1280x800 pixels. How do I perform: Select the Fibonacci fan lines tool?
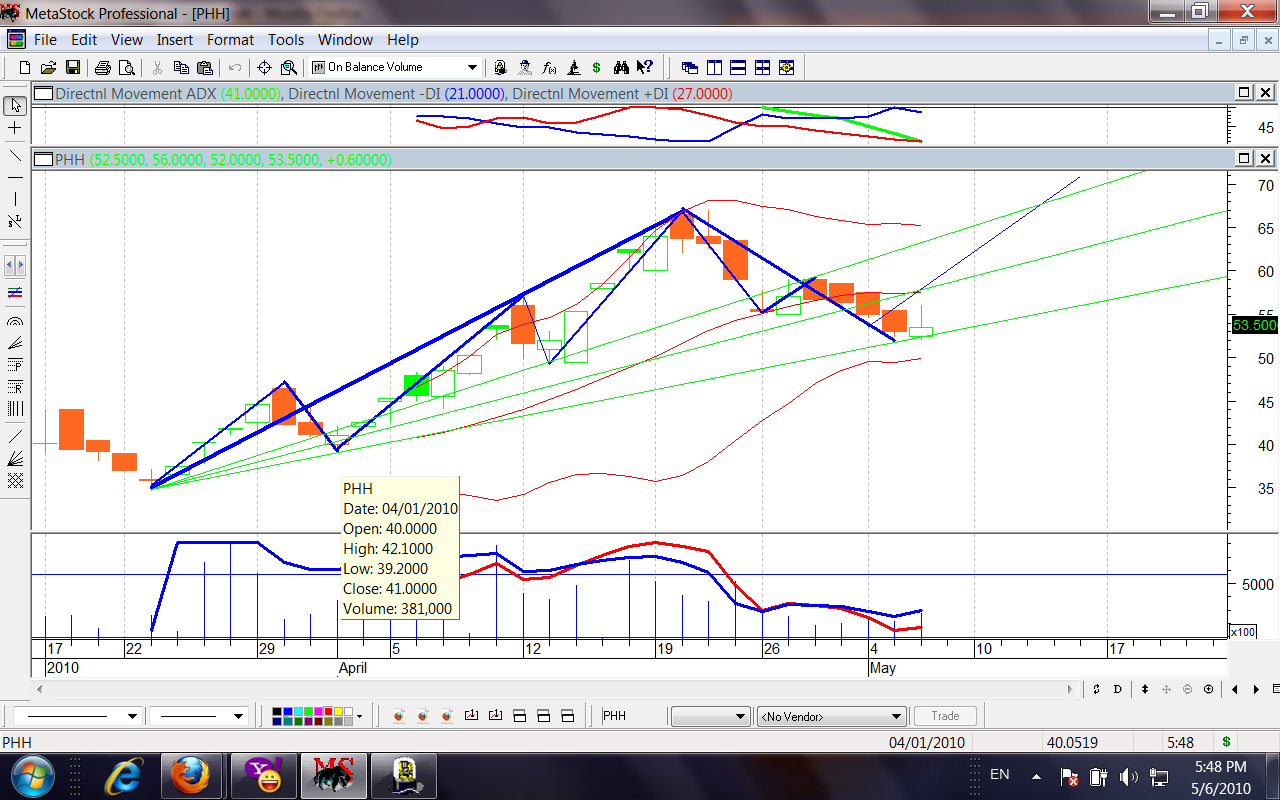point(15,344)
